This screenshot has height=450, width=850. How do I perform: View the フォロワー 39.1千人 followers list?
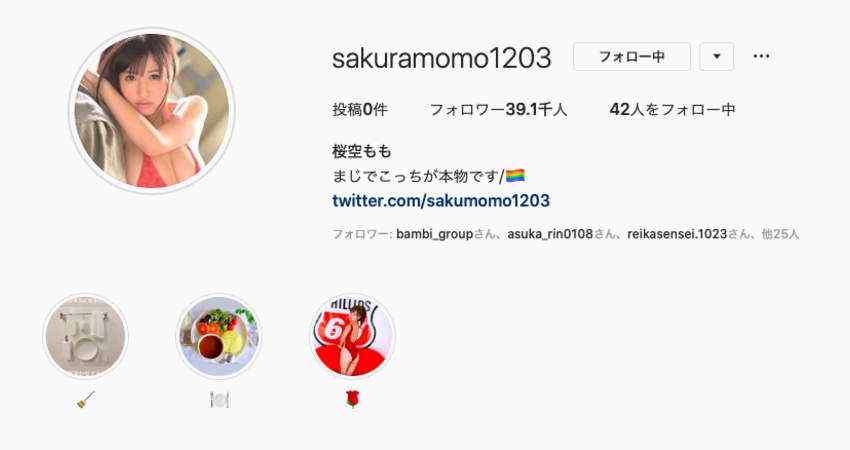coord(498,110)
